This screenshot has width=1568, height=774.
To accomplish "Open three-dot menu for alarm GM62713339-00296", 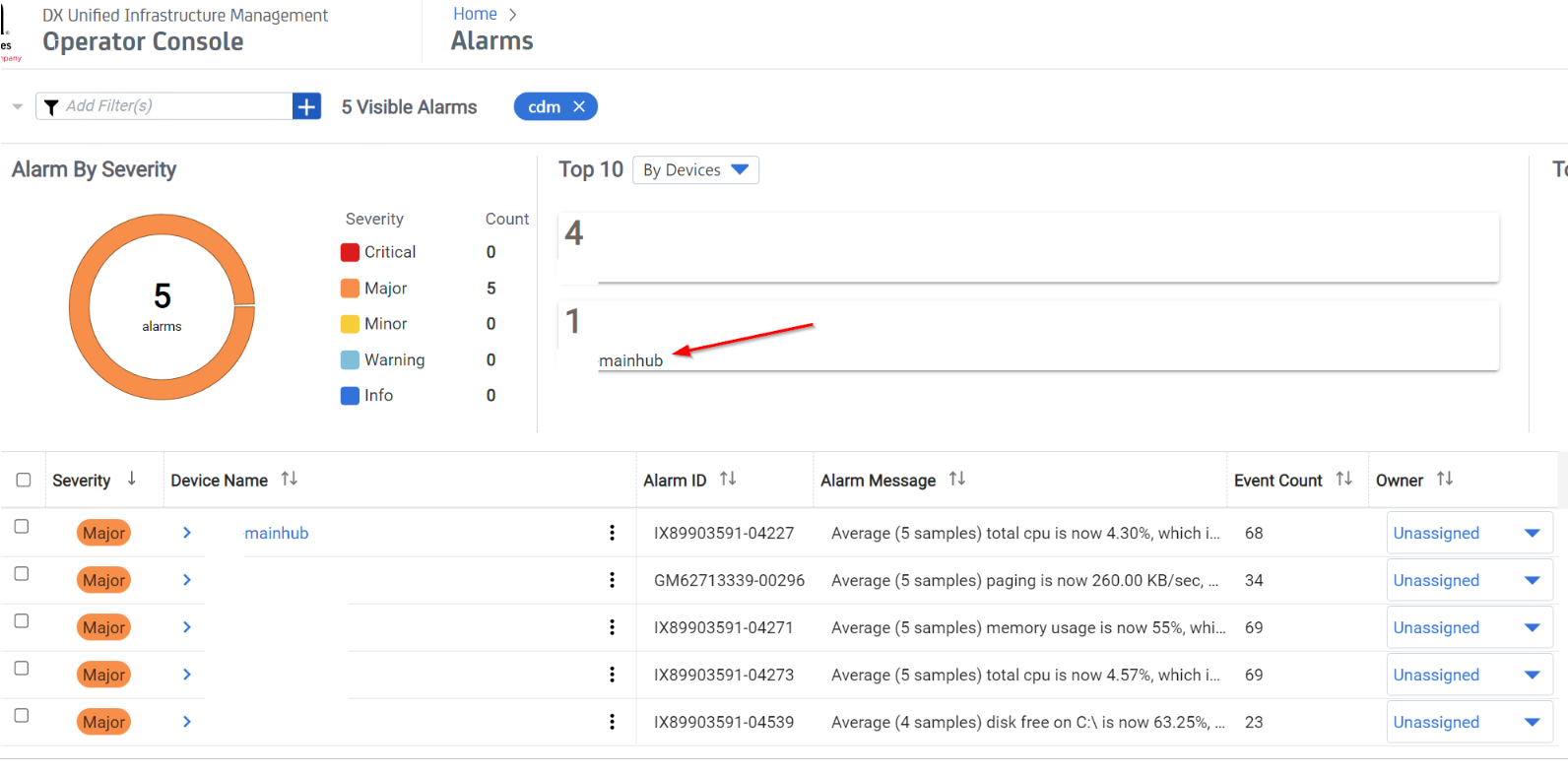I will pyautogui.click(x=612, y=580).
